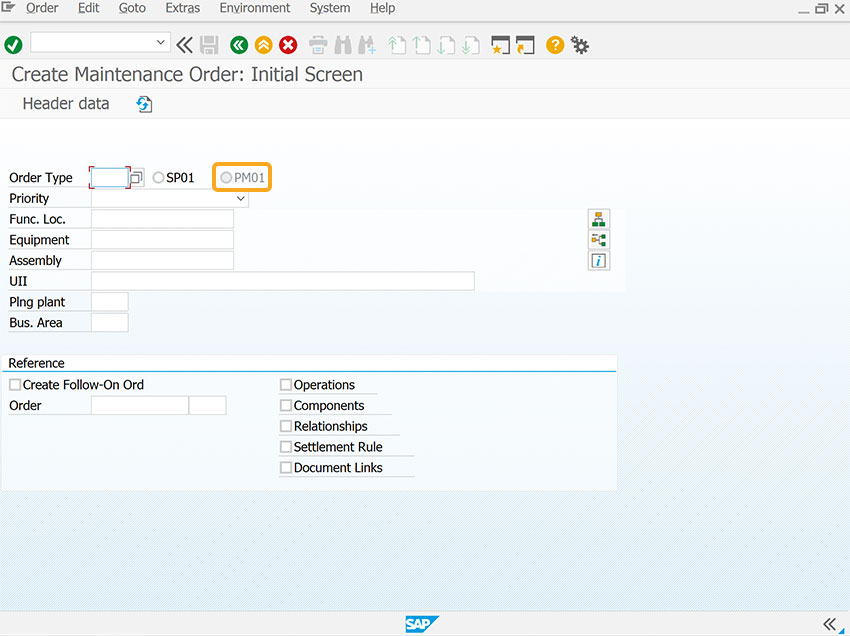Open the Help menu
The image size is (850, 636).
(382, 8)
